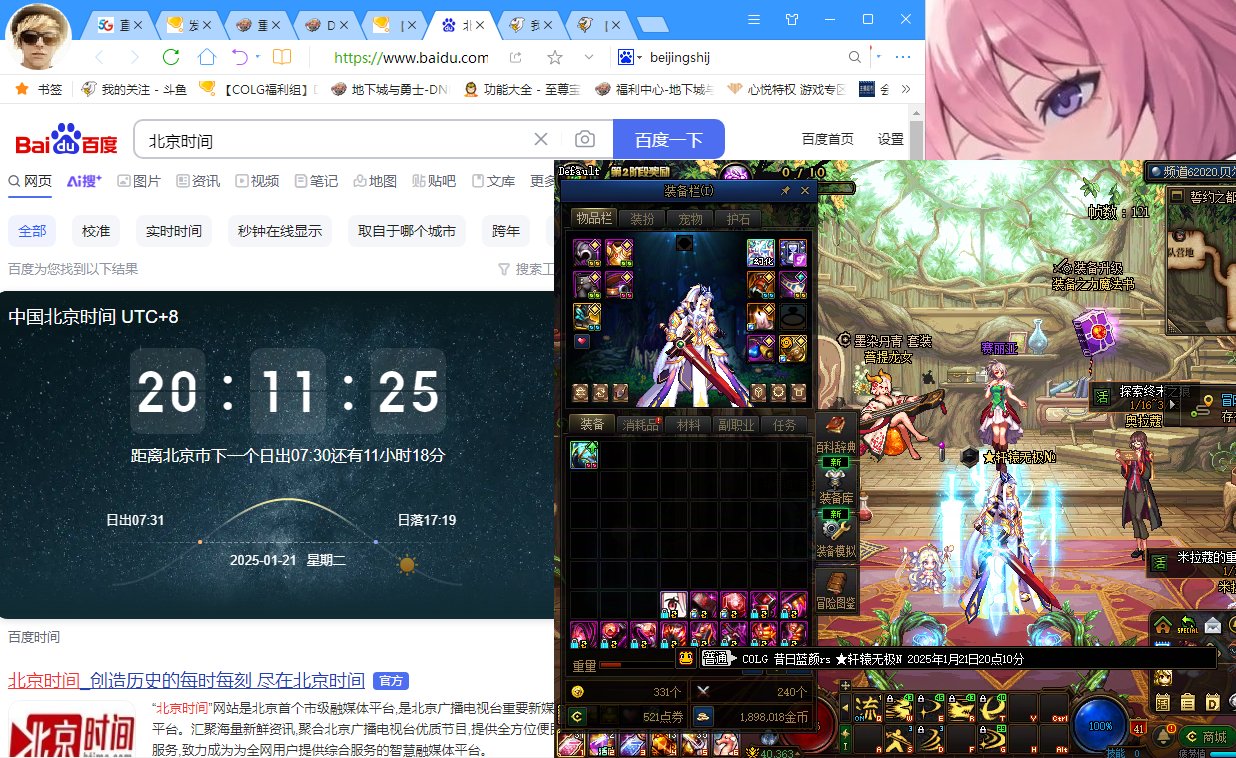Open the 消耗品 inventory tab
This screenshot has width=1236, height=758.
click(641, 425)
